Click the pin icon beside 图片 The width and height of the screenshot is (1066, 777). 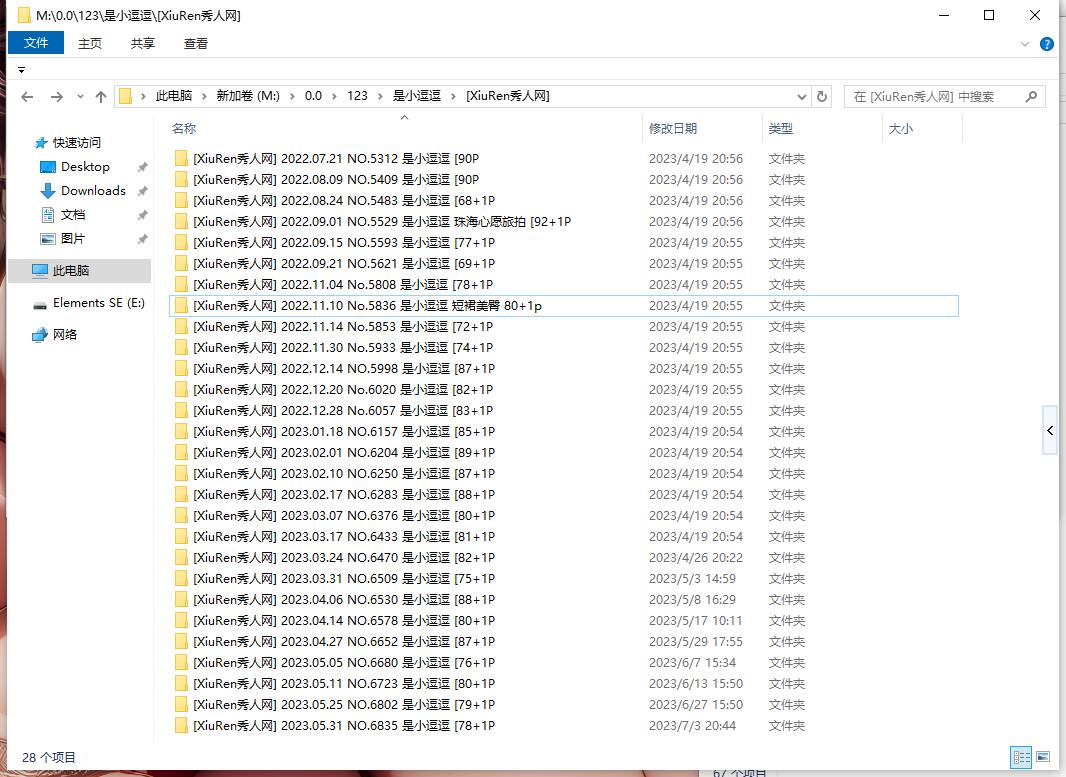pos(142,239)
